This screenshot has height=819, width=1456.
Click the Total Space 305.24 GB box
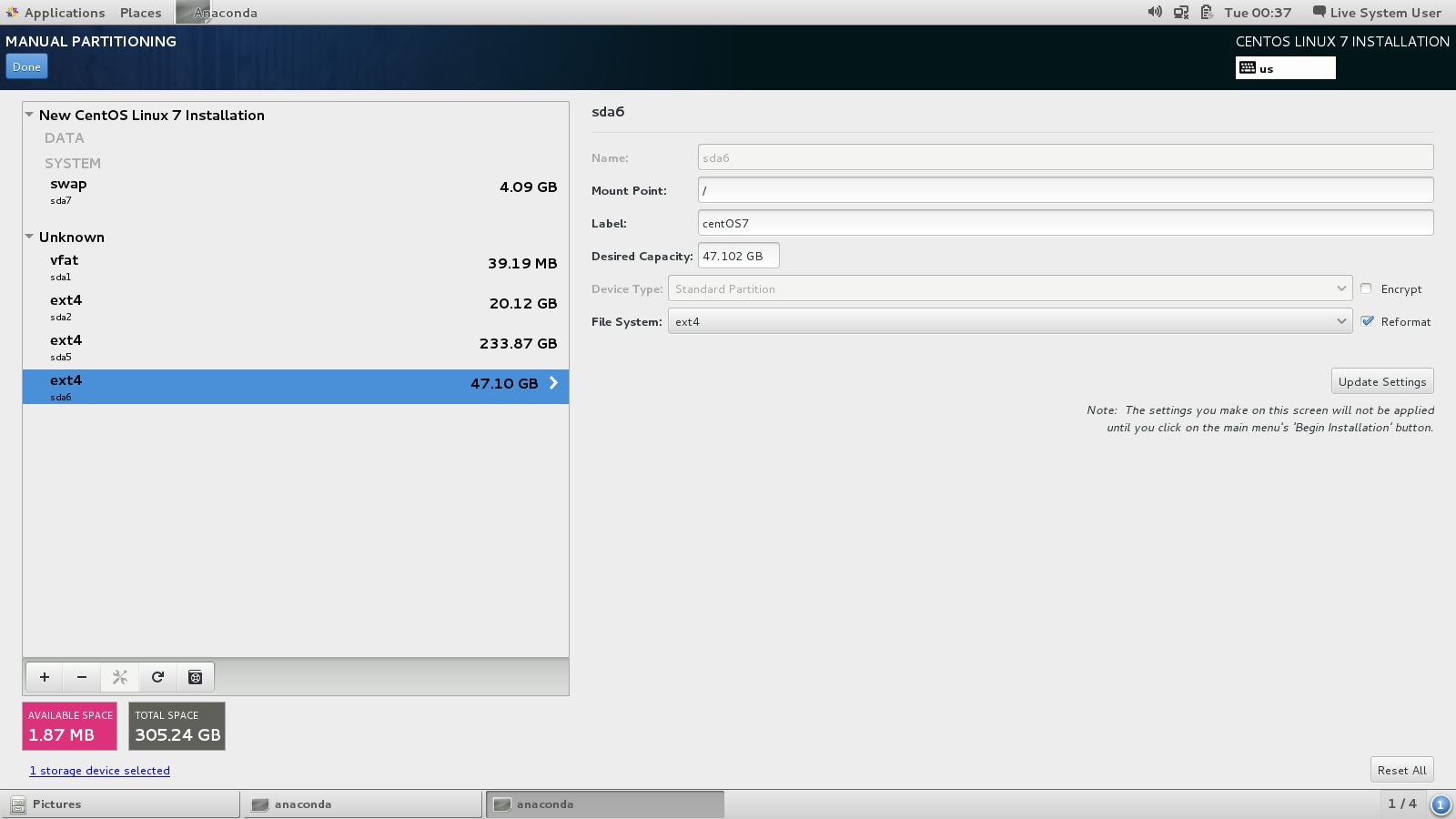[177, 726]
